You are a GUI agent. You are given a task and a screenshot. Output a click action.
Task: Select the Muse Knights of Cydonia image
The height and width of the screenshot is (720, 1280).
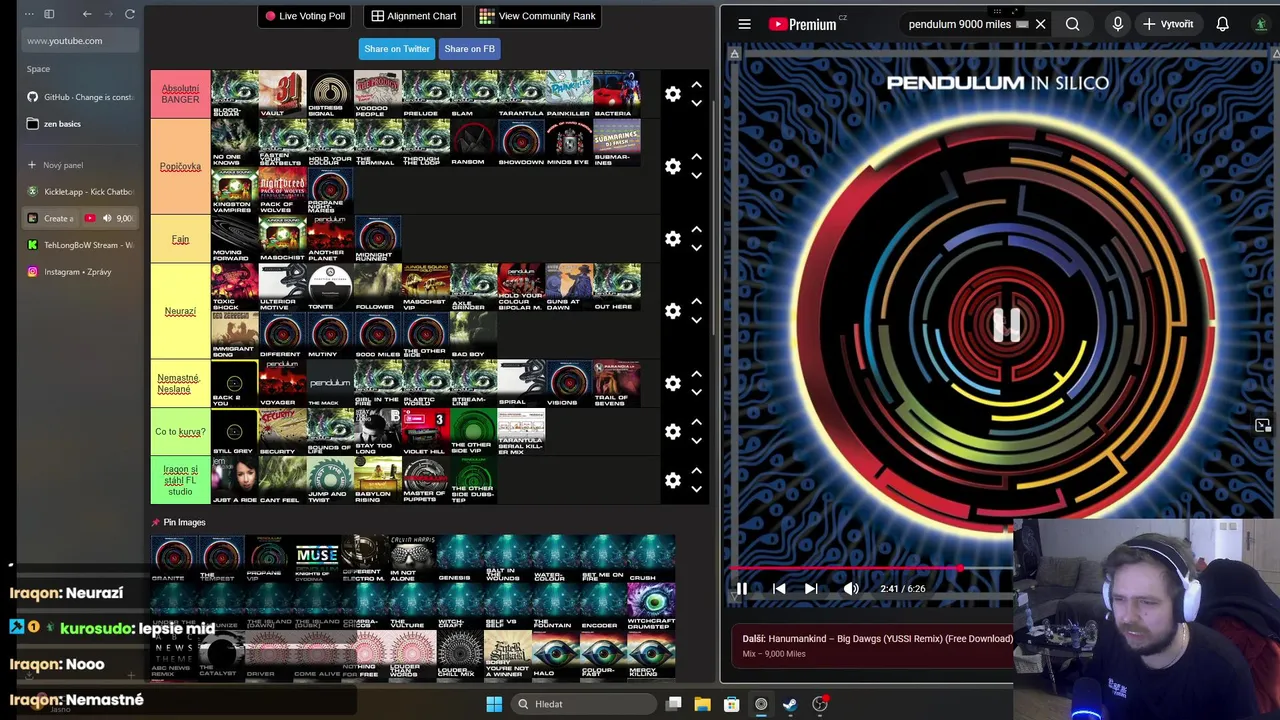coord(317,559)
